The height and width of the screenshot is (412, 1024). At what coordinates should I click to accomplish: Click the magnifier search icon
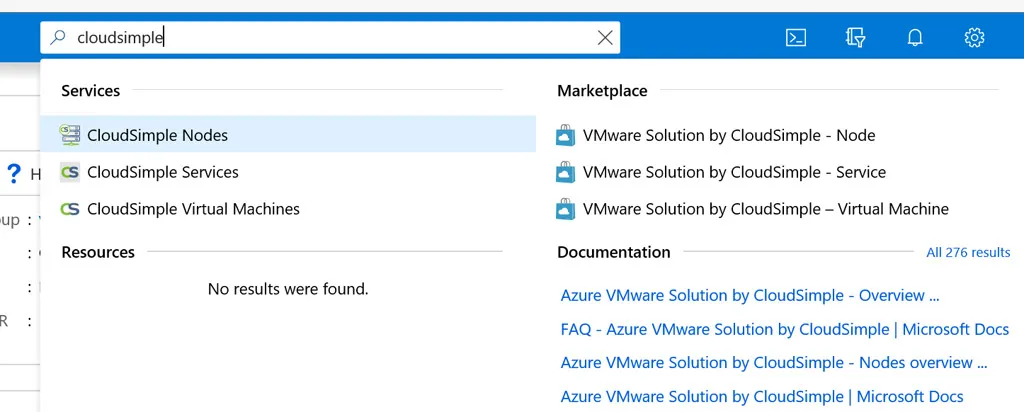tap(58, 38)
